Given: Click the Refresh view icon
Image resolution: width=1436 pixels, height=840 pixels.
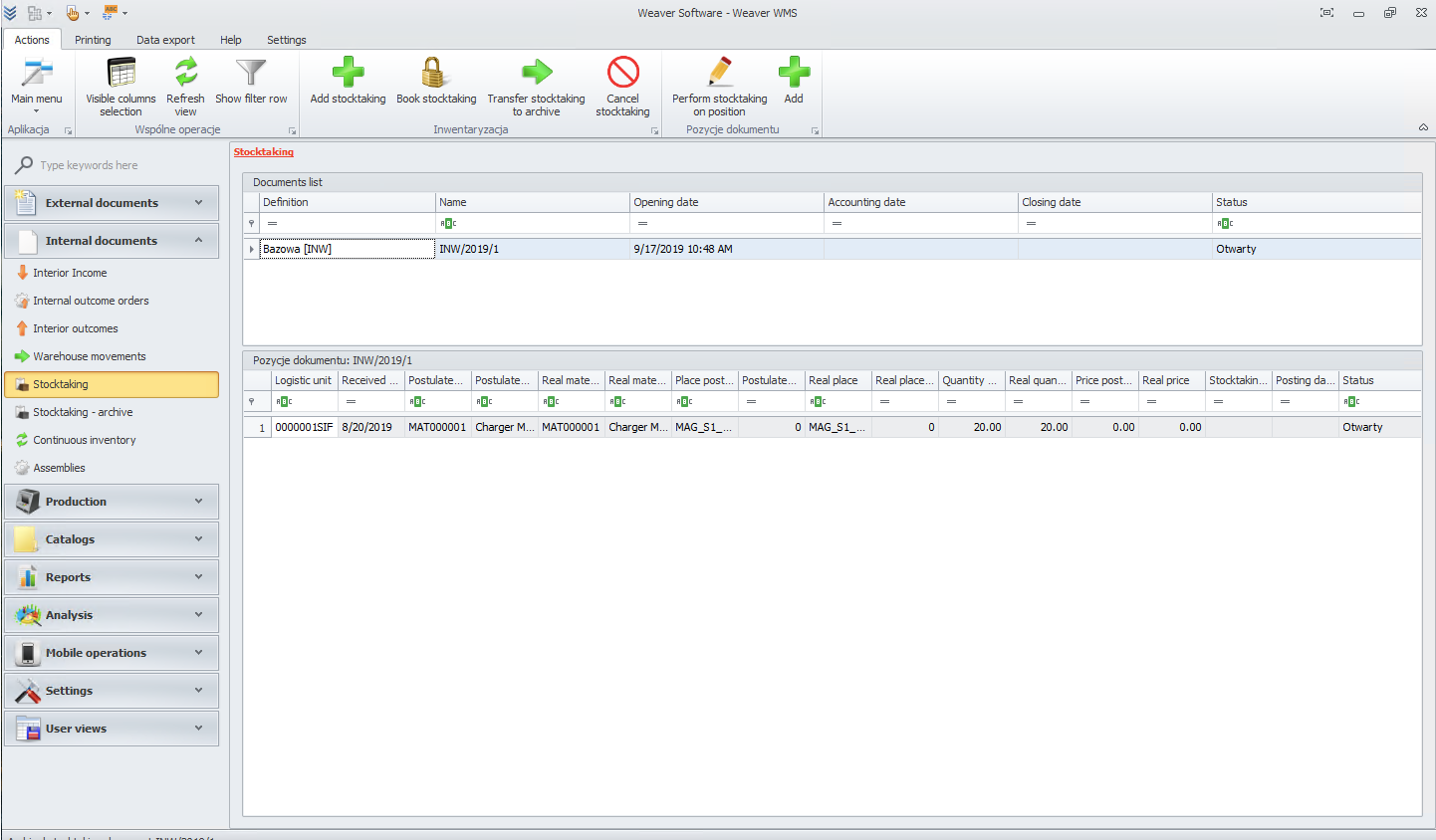Looking at the screenshot, I should click(185, 73).
